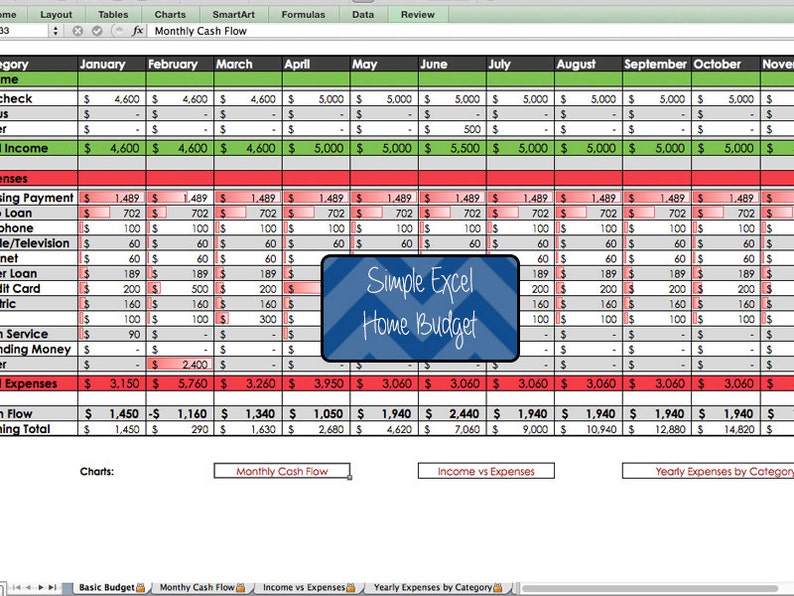Open the SmartArt ribbon tab
This screenshot has width=794, height=596.
pos(233,15)
